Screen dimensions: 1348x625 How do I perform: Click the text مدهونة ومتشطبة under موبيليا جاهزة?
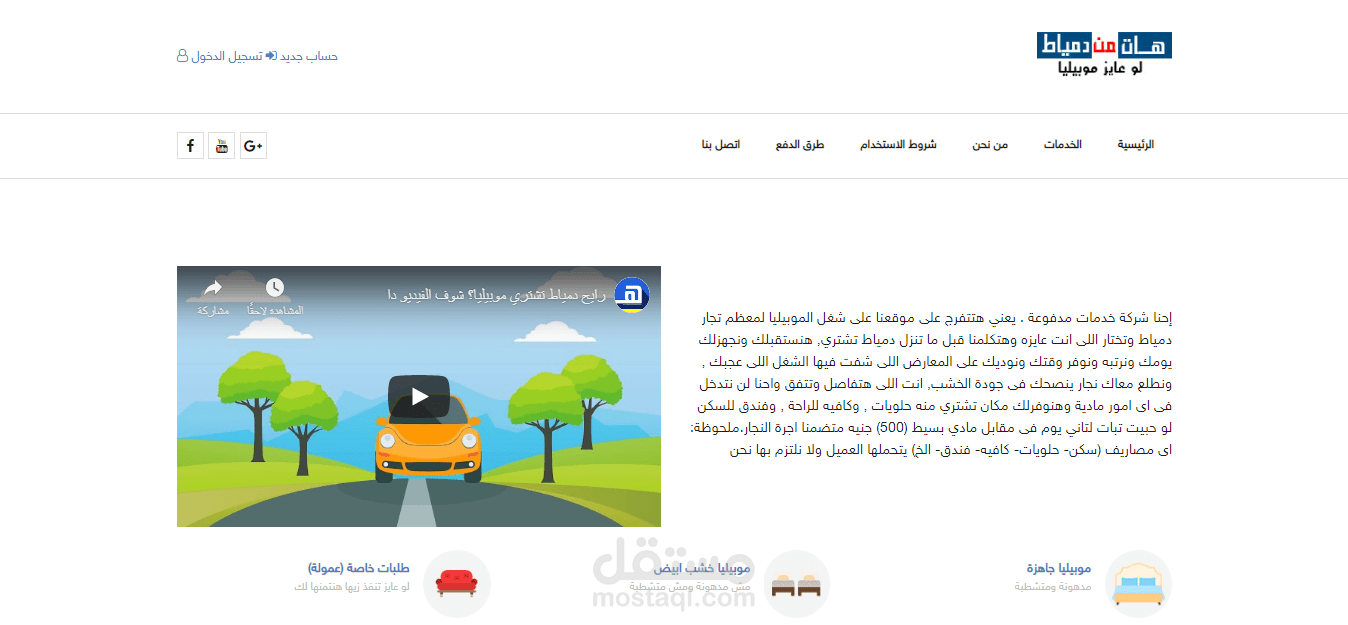(x=1053, y=587)
